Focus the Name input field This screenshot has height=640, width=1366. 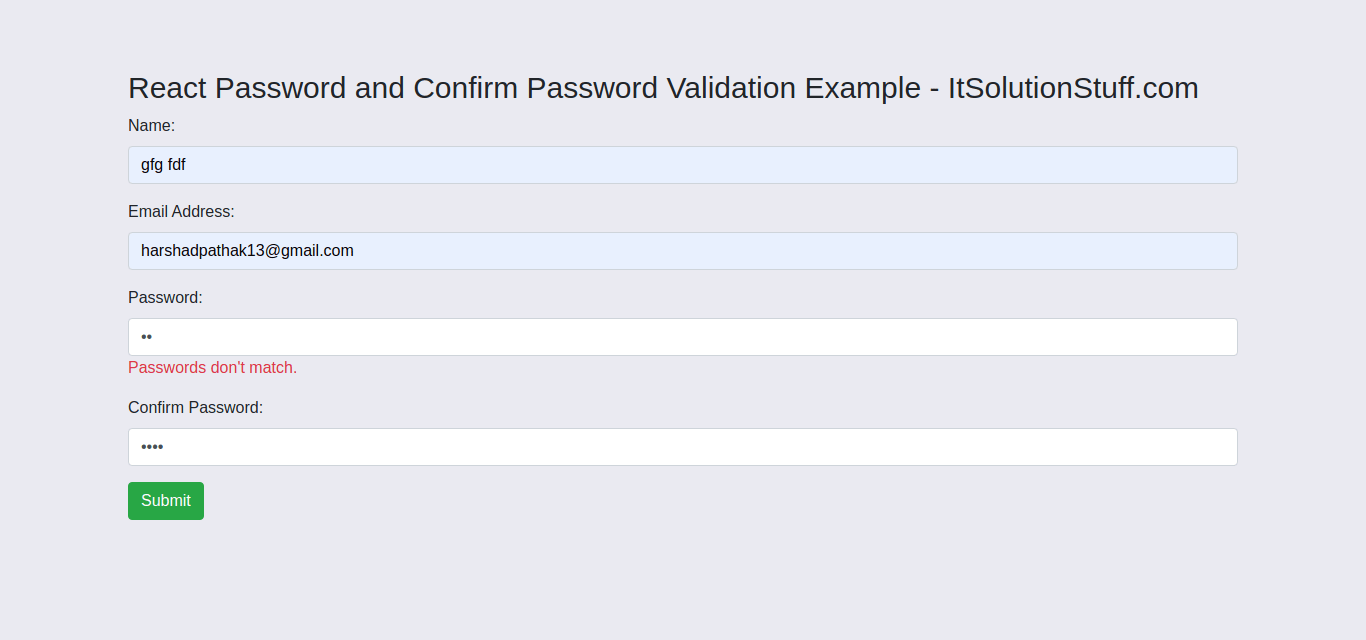coord(682,165)
